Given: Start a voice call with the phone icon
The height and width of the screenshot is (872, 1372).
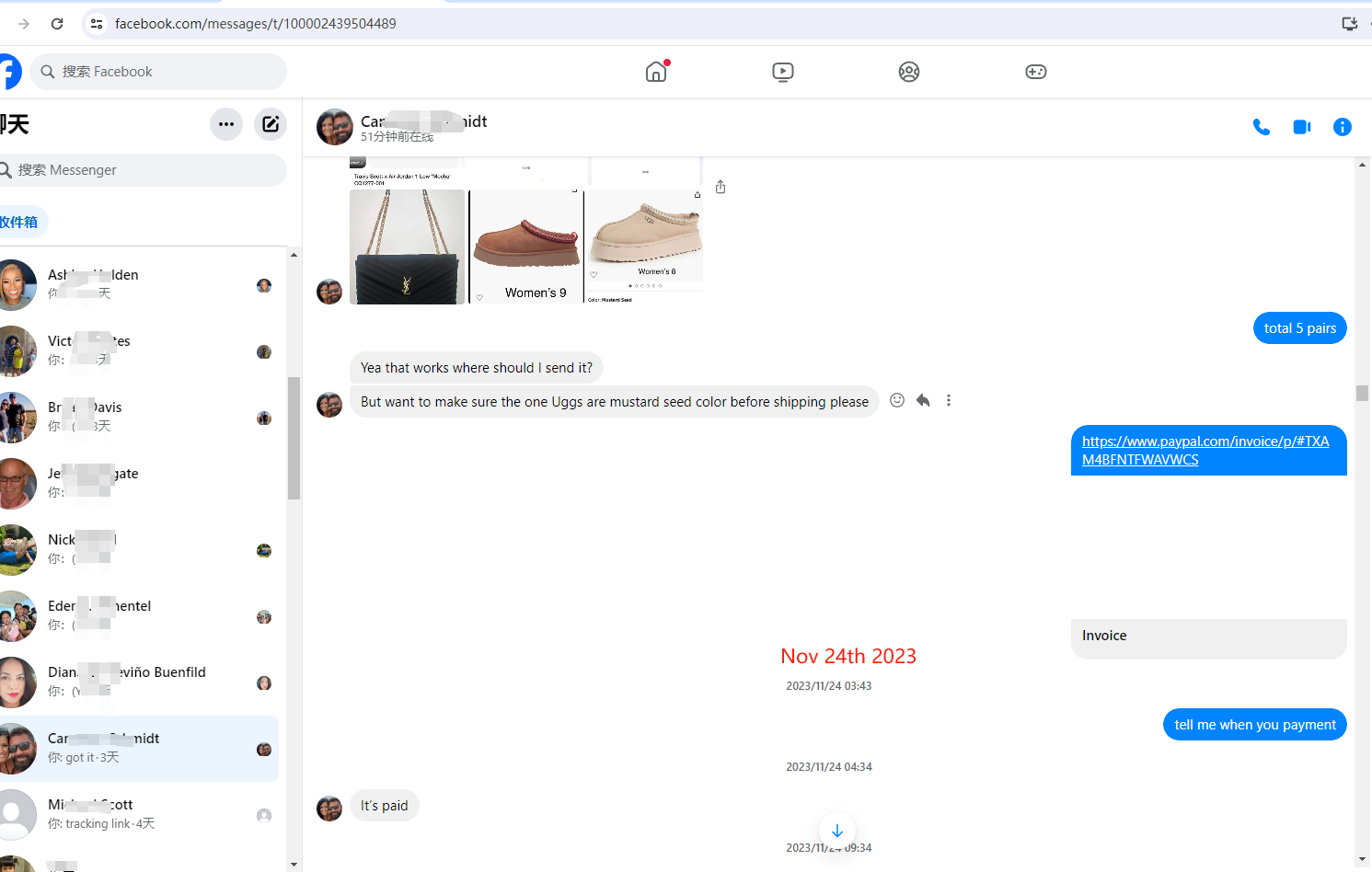Looking at the screenshot, I should (1261, 127).
